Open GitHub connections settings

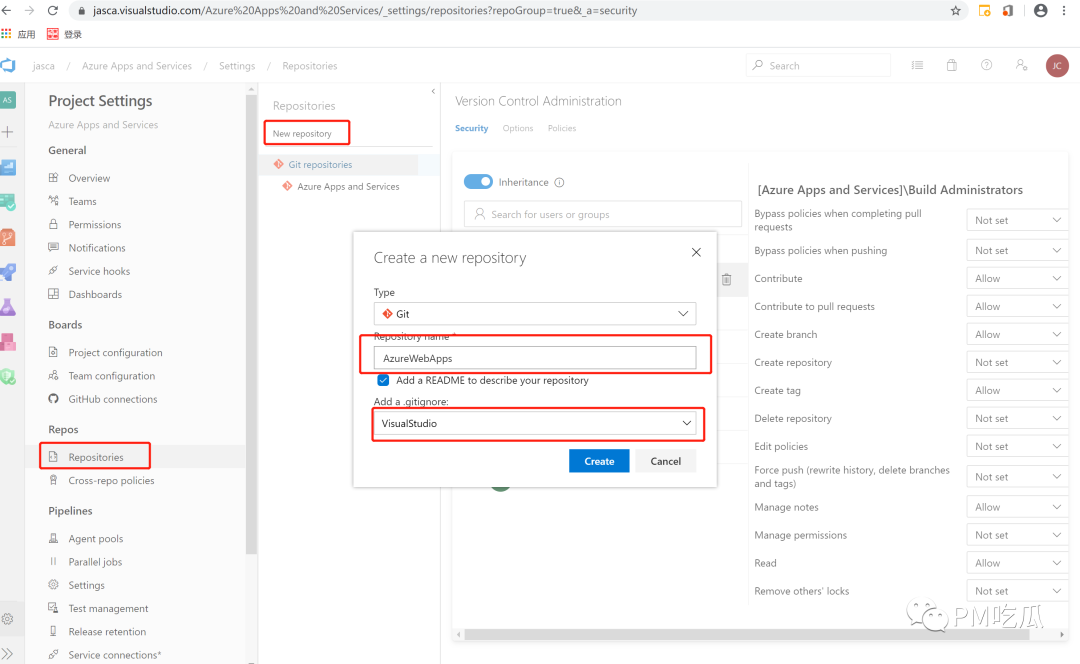pyautogui.click(x=113, y=399)
